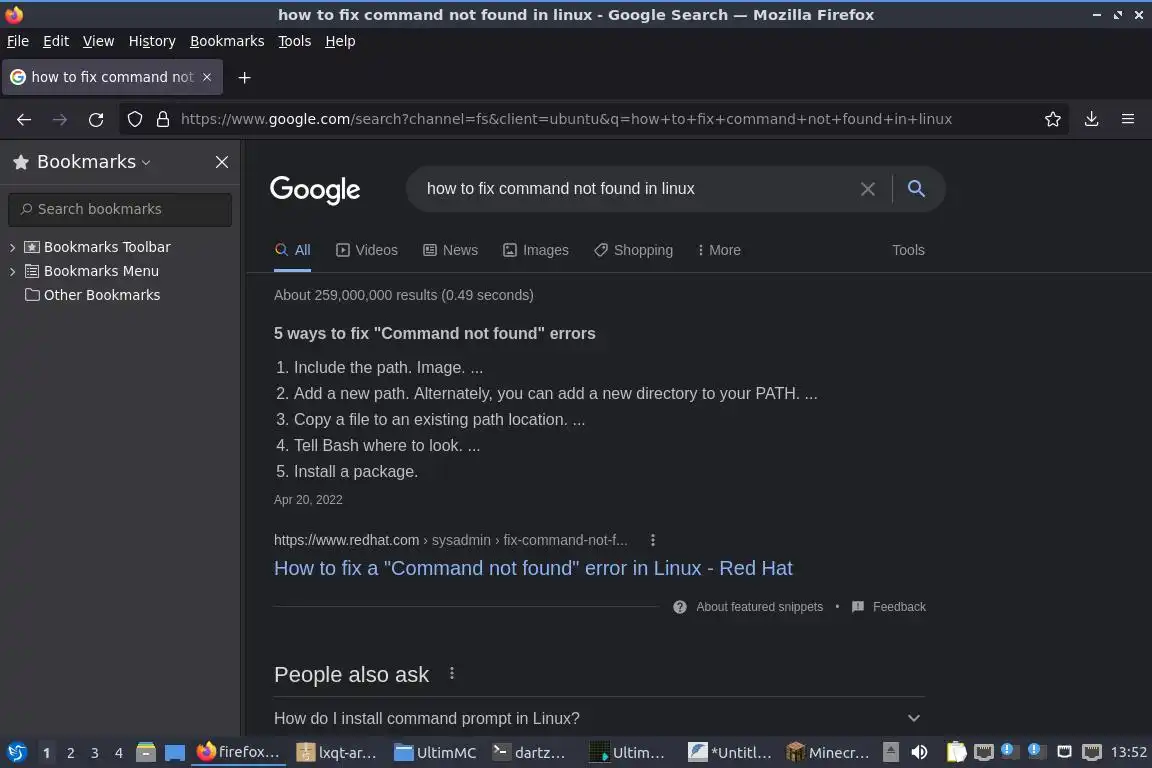Open the View menu
Viewport: 1152px width, 768px height.
(x=98, y=41)
